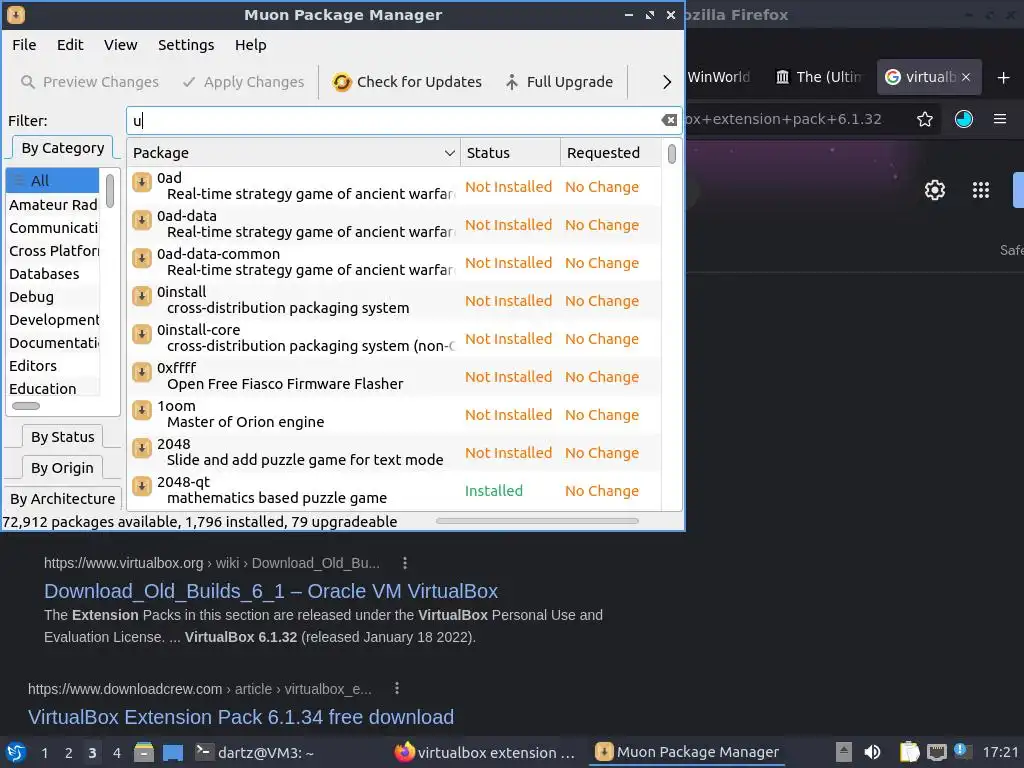Click Muon app icon in title bar
Viewport: 1024px width, 768px height.
(16, 14)
